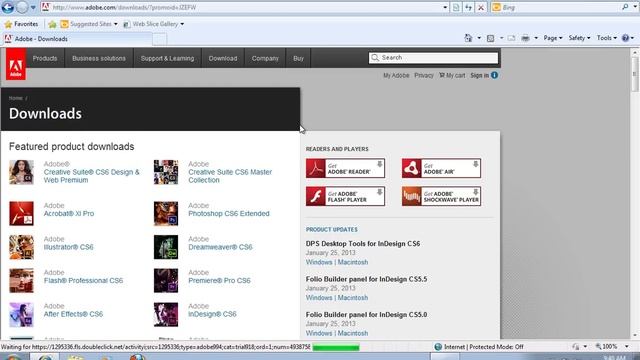Click the Creative Suite CS6 Design & Web Premium thumbnail
The width and height of the screenshot is (640, 360).
tap(21, 172)
